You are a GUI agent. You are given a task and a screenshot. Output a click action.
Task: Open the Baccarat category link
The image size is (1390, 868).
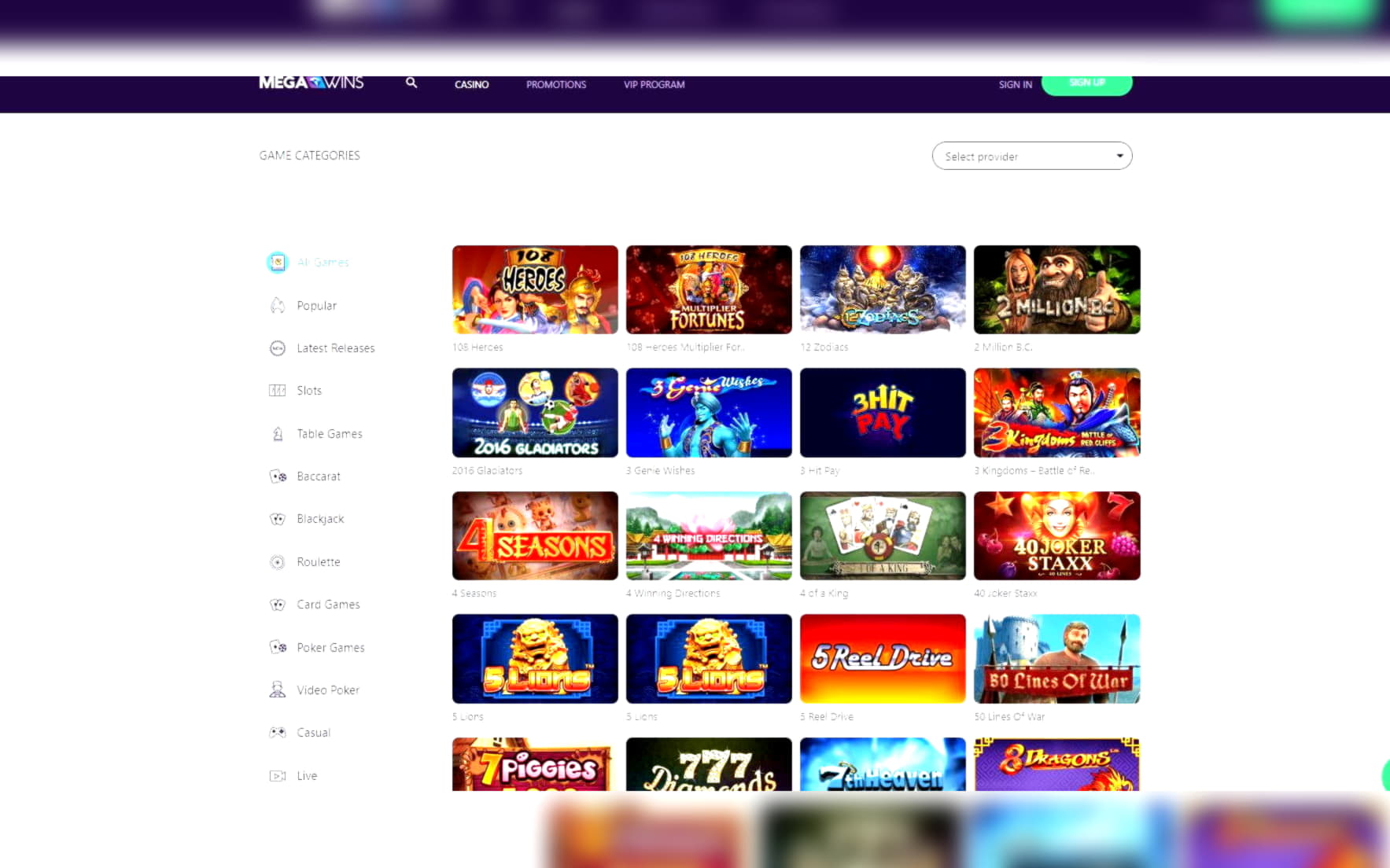point(319,476)
